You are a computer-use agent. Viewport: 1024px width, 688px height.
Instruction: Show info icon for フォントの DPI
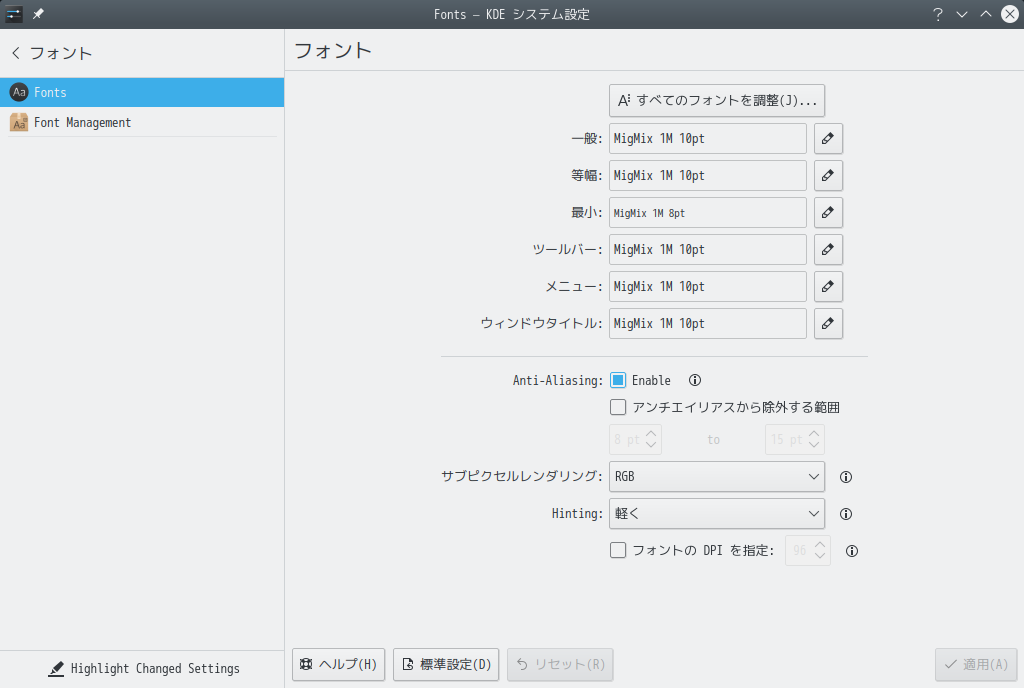click(x=852, y=551)
